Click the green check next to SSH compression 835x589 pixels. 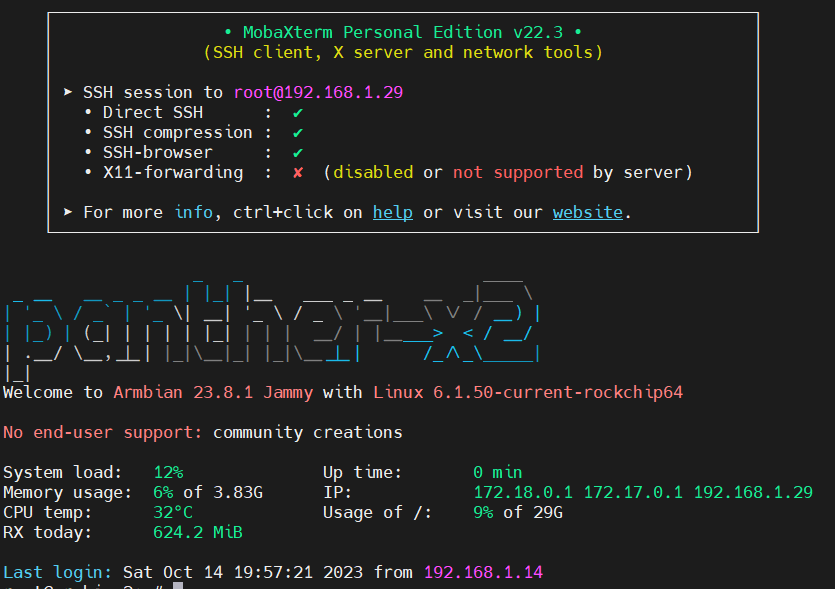tap(298, 133)
